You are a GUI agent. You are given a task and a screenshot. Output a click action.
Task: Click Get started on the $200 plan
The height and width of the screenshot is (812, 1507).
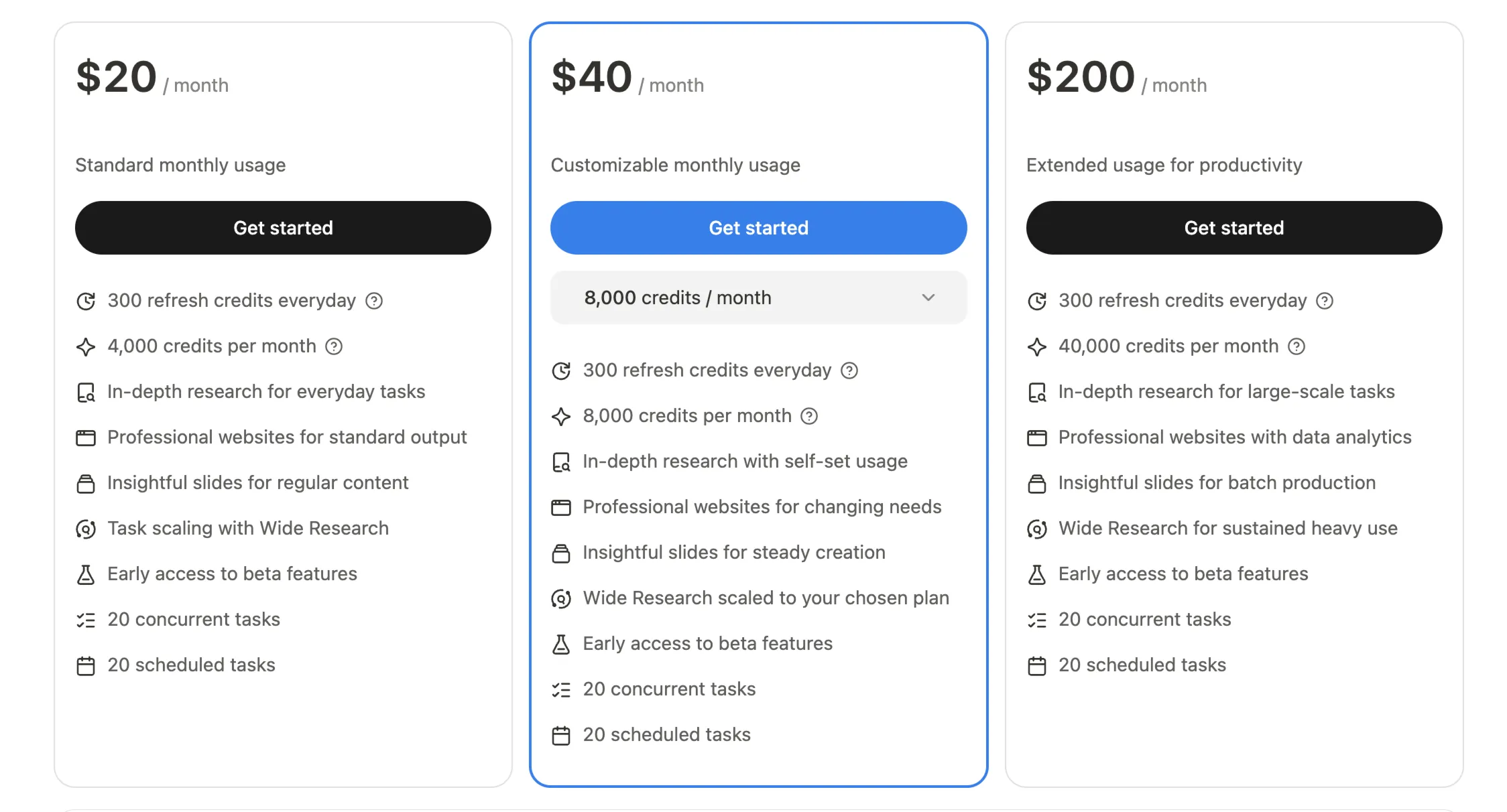(1233, 228)
